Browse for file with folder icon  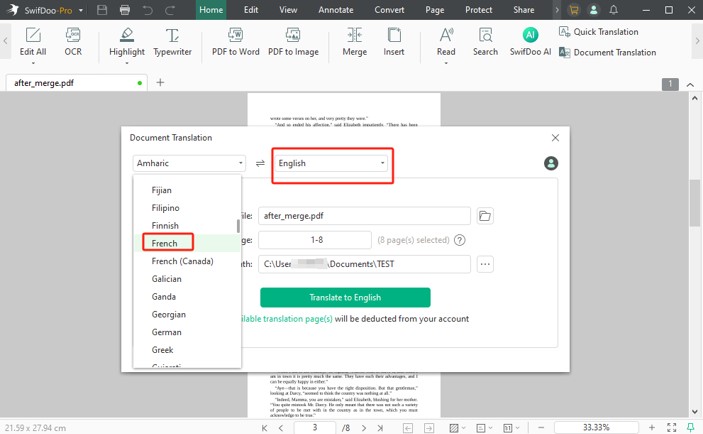pyautogui.click(x=485, y=216)
